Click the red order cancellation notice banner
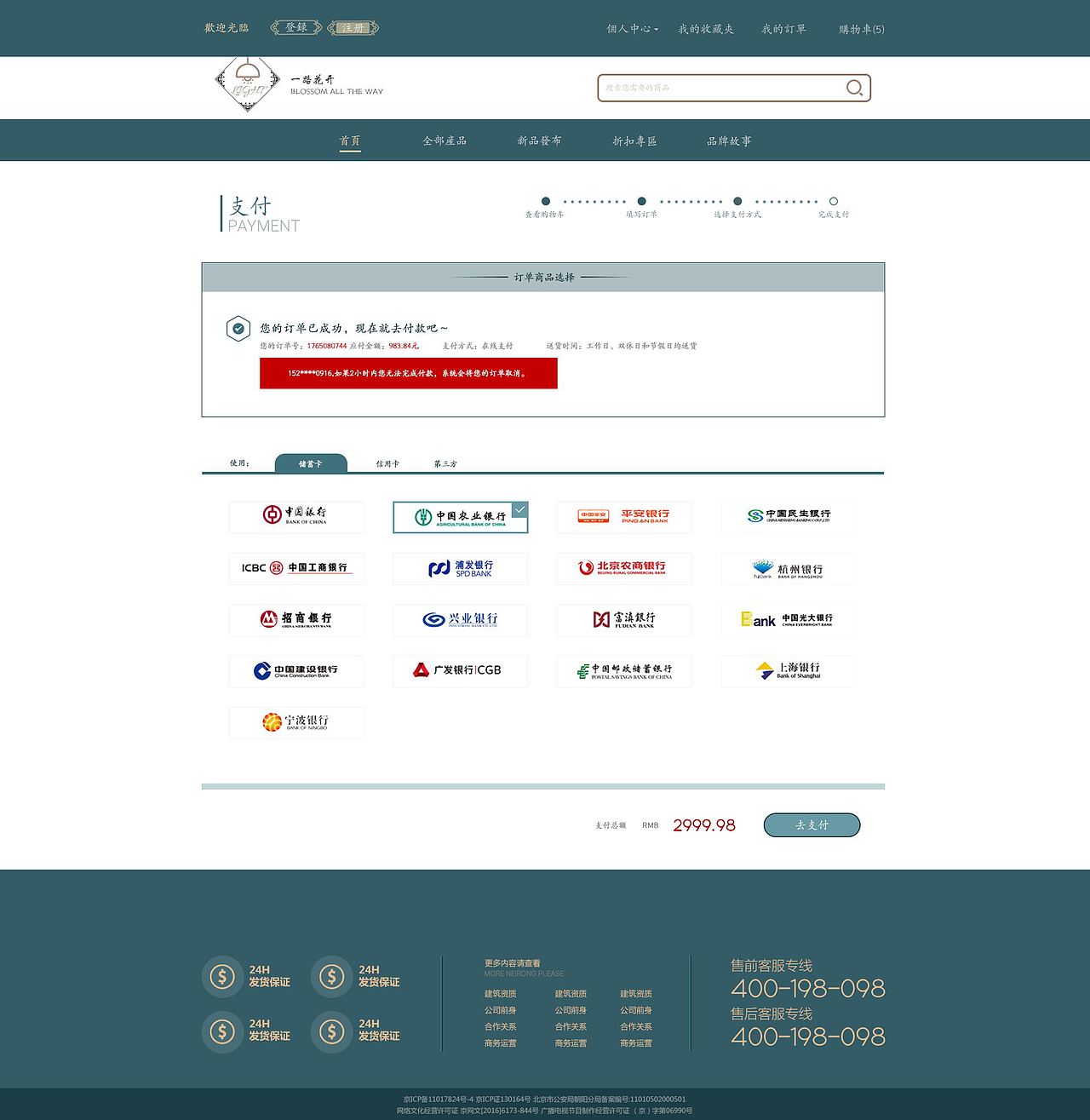 click(x=409, y=373)
